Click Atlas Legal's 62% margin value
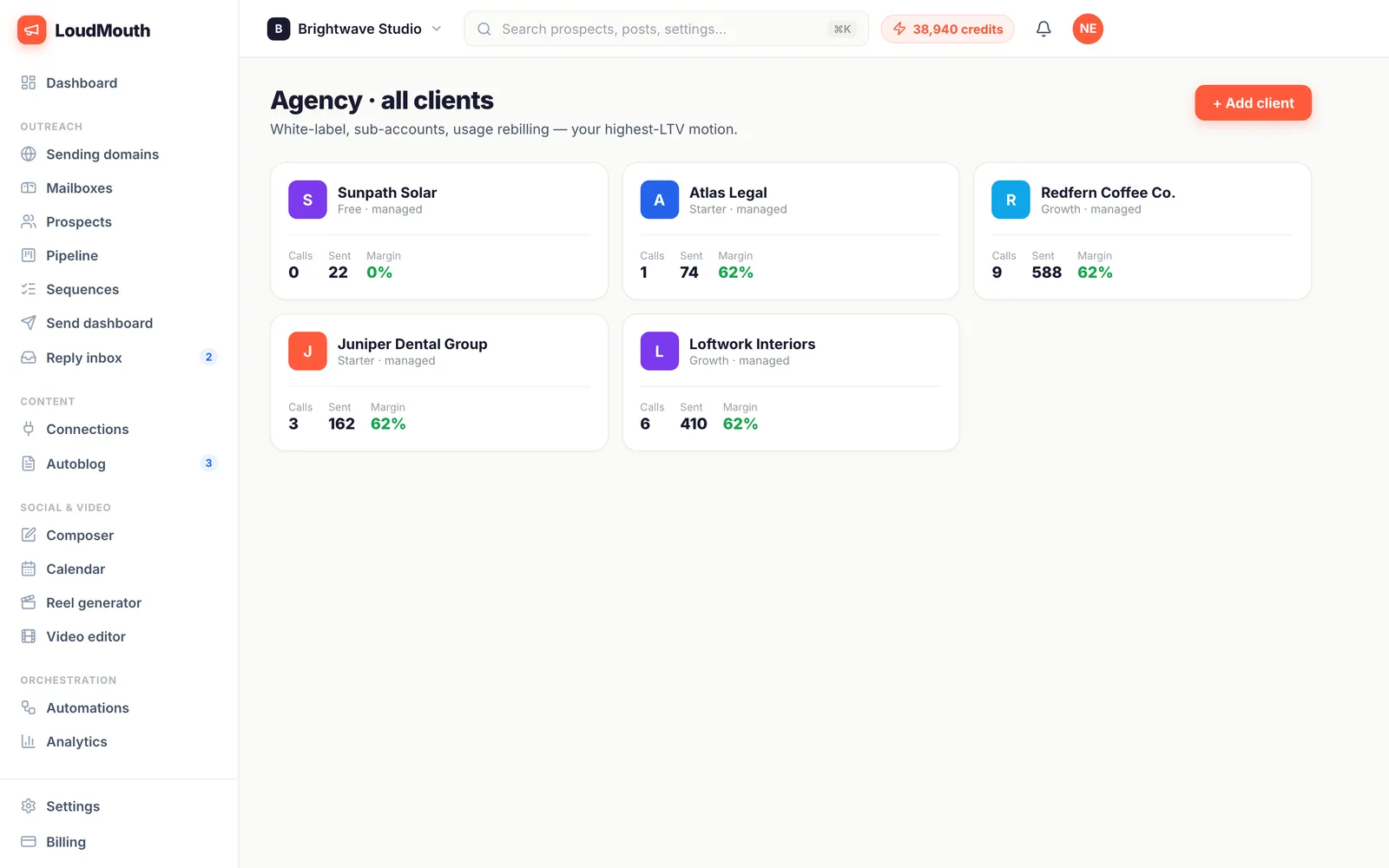Image resolution: width=1389 pixels, height=868 pixels. (735, 273)
